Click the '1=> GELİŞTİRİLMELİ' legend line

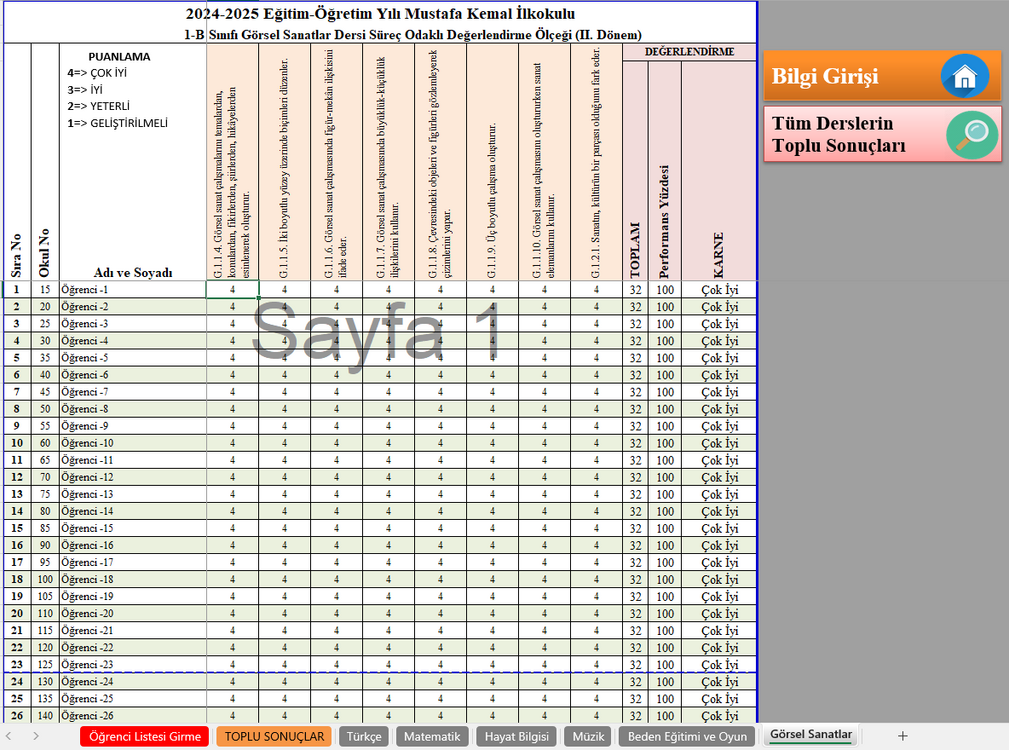point(117,123)
